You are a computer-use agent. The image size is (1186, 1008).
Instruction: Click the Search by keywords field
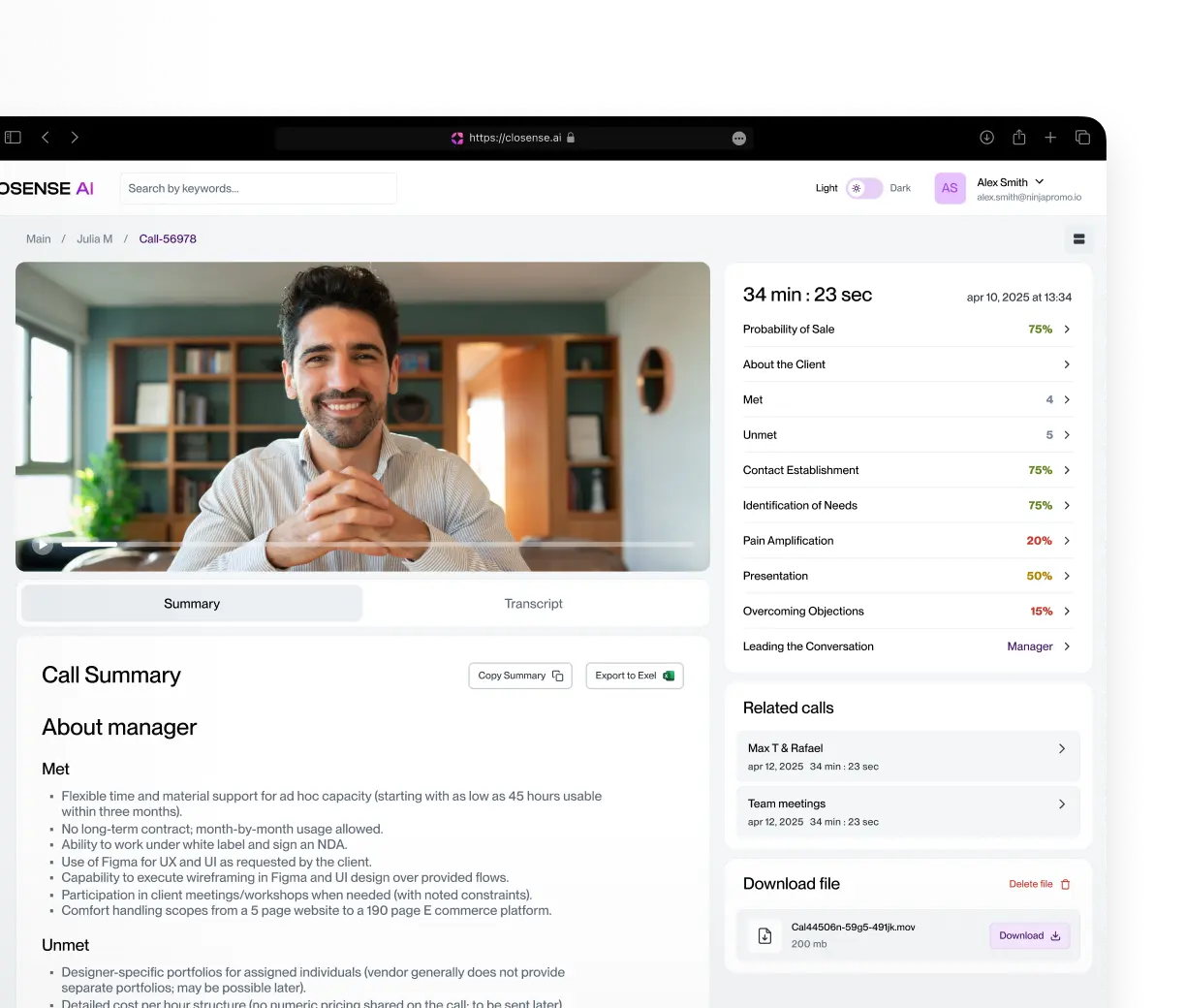[x=258, y=188]
